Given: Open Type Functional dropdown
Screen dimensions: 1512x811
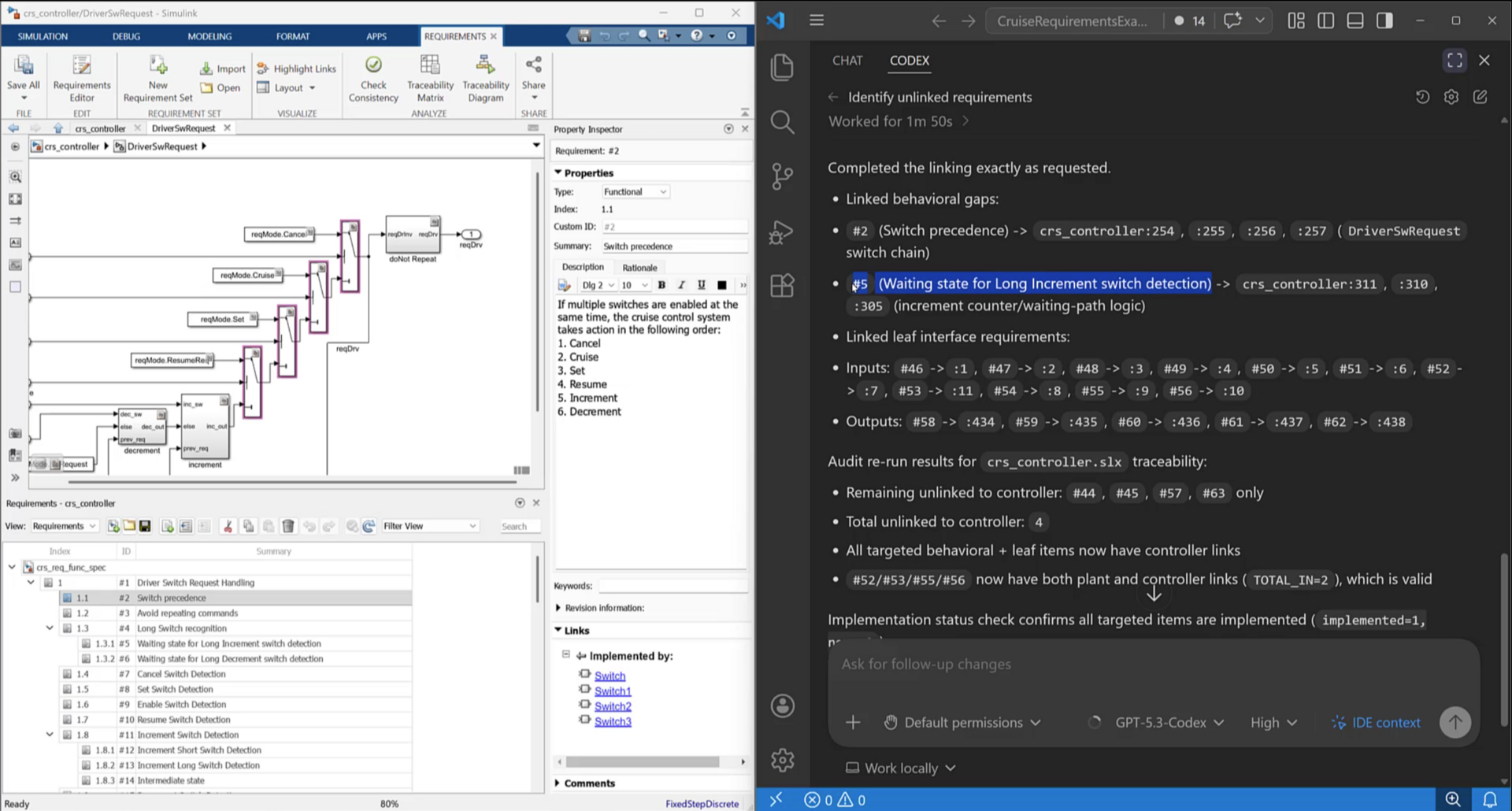Looking at the screenshot, I should 636,191.
